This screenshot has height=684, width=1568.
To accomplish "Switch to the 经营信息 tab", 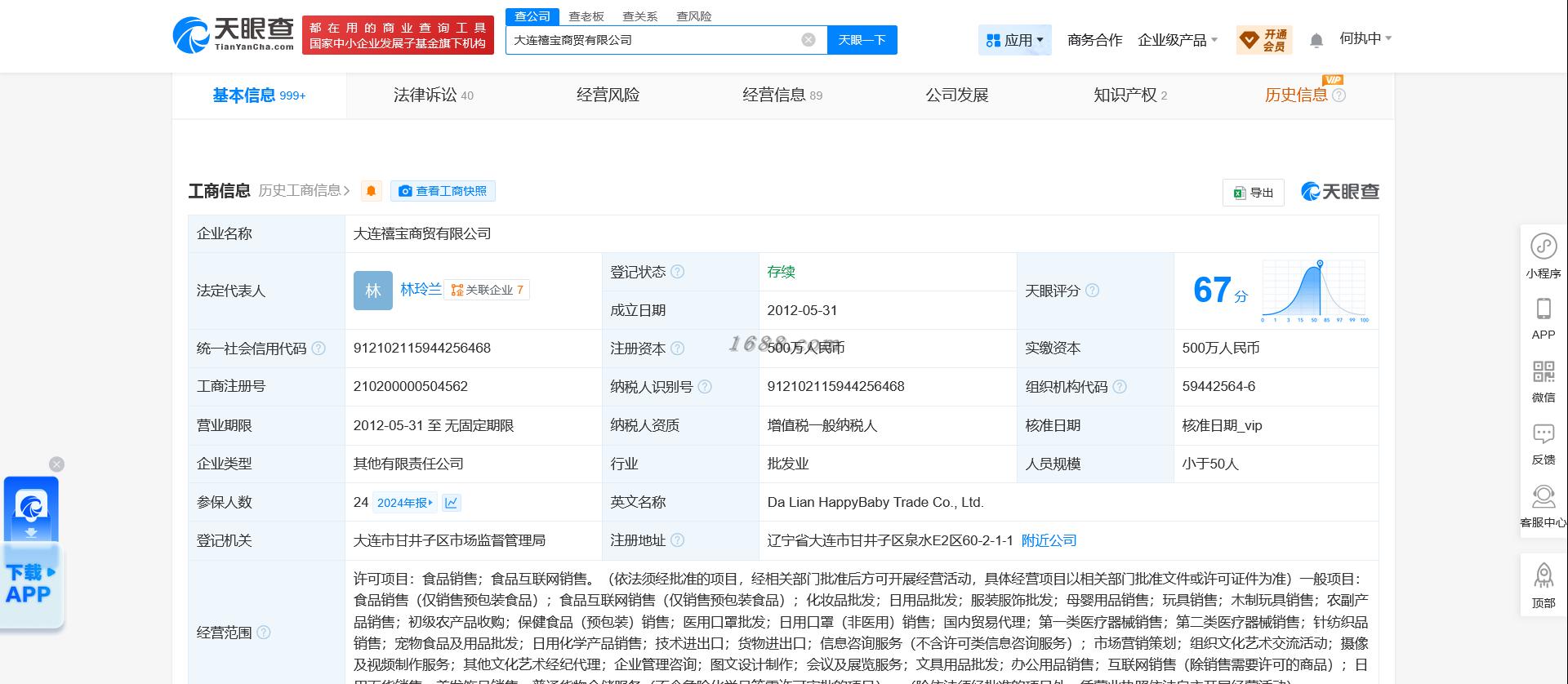I will click(x=782, y=95).
